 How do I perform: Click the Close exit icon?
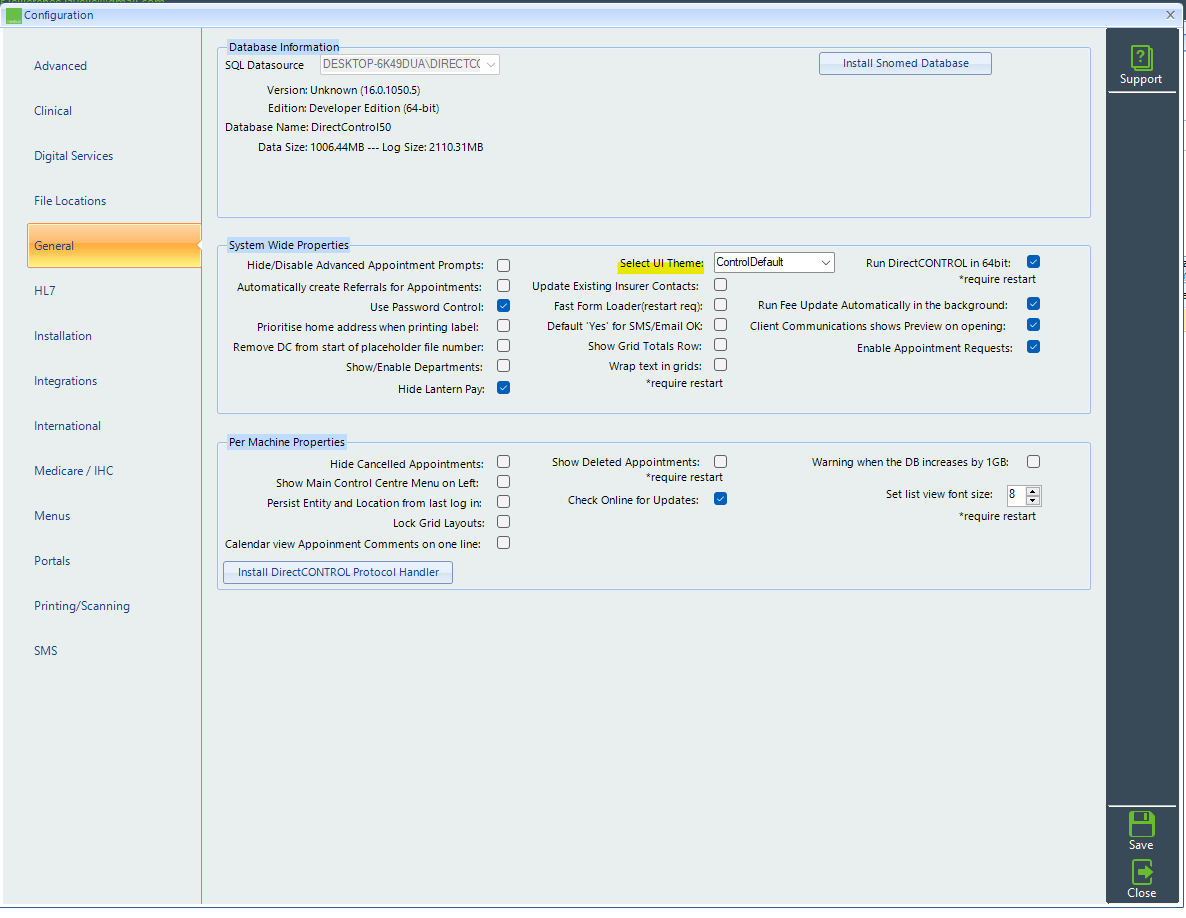tap(1141, 872)
